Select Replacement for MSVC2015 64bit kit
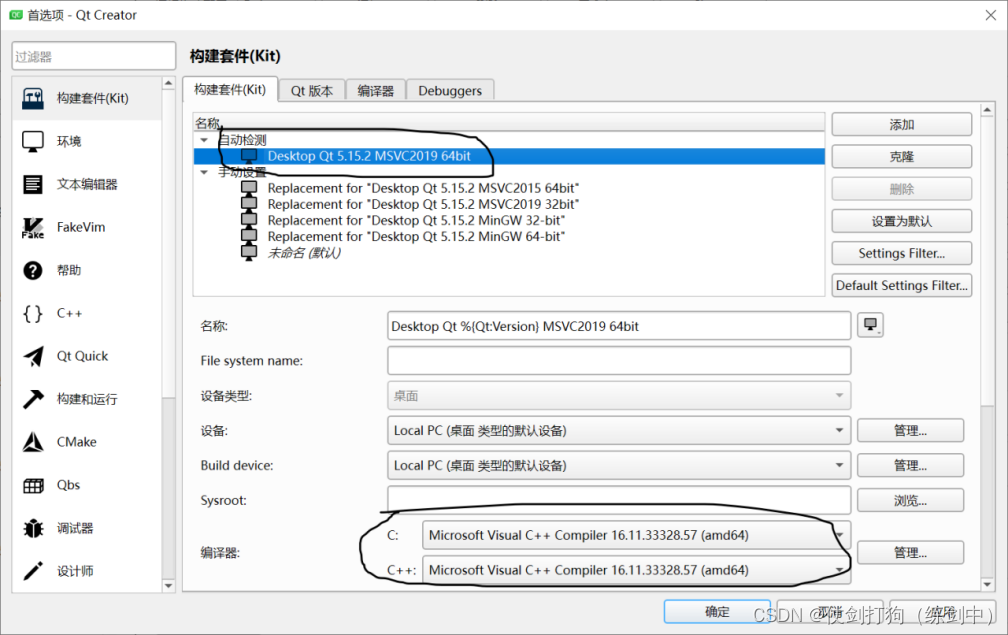1008x635 pixels. tap(423, 188)
